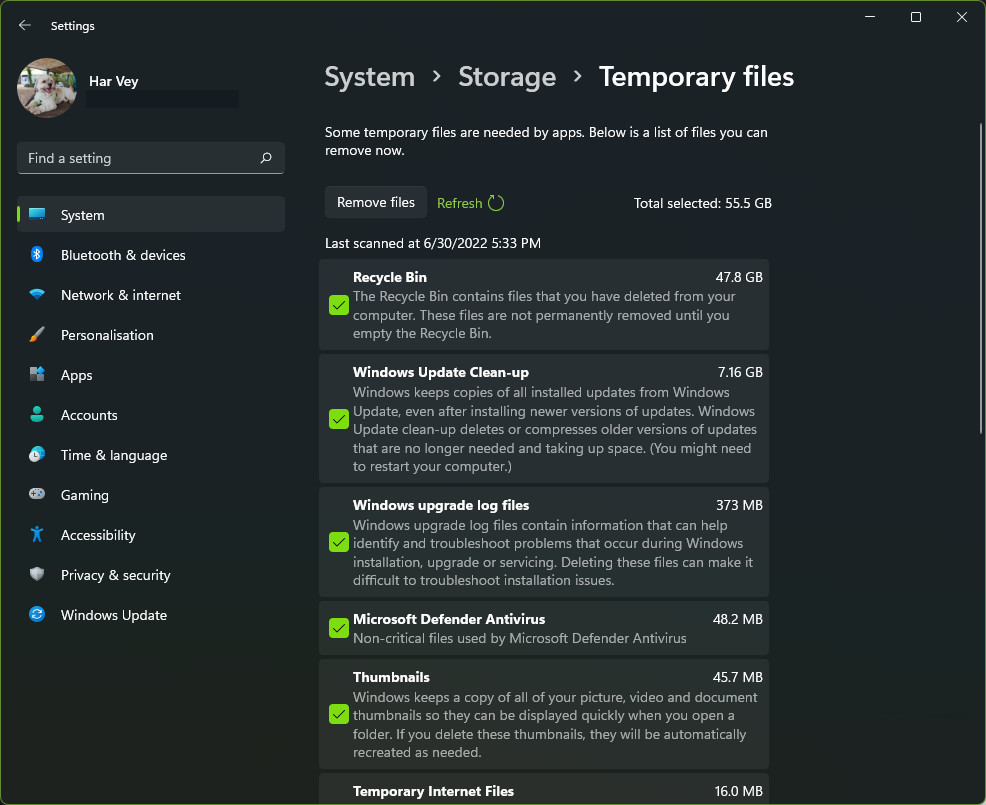This screenshot has height=805, width=986.
Task: Navigate to Storage via the breadcrumb
Action: [507, 77]
